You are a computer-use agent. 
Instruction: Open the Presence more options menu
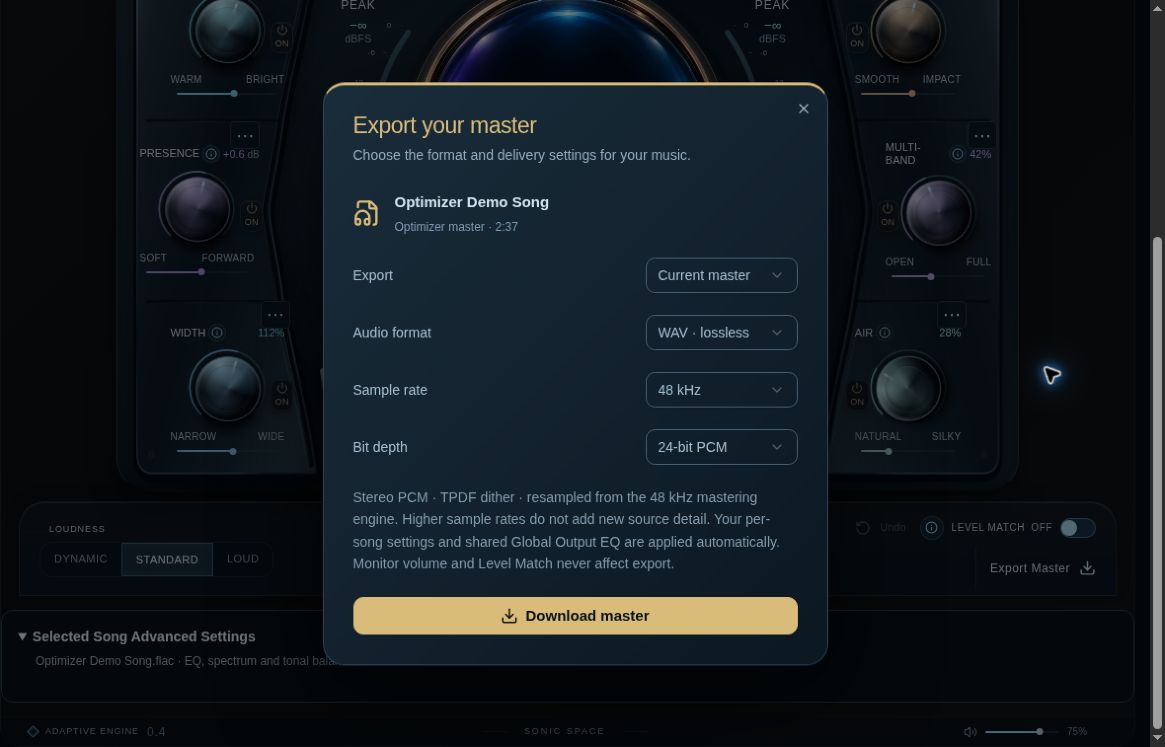point(244,136)
